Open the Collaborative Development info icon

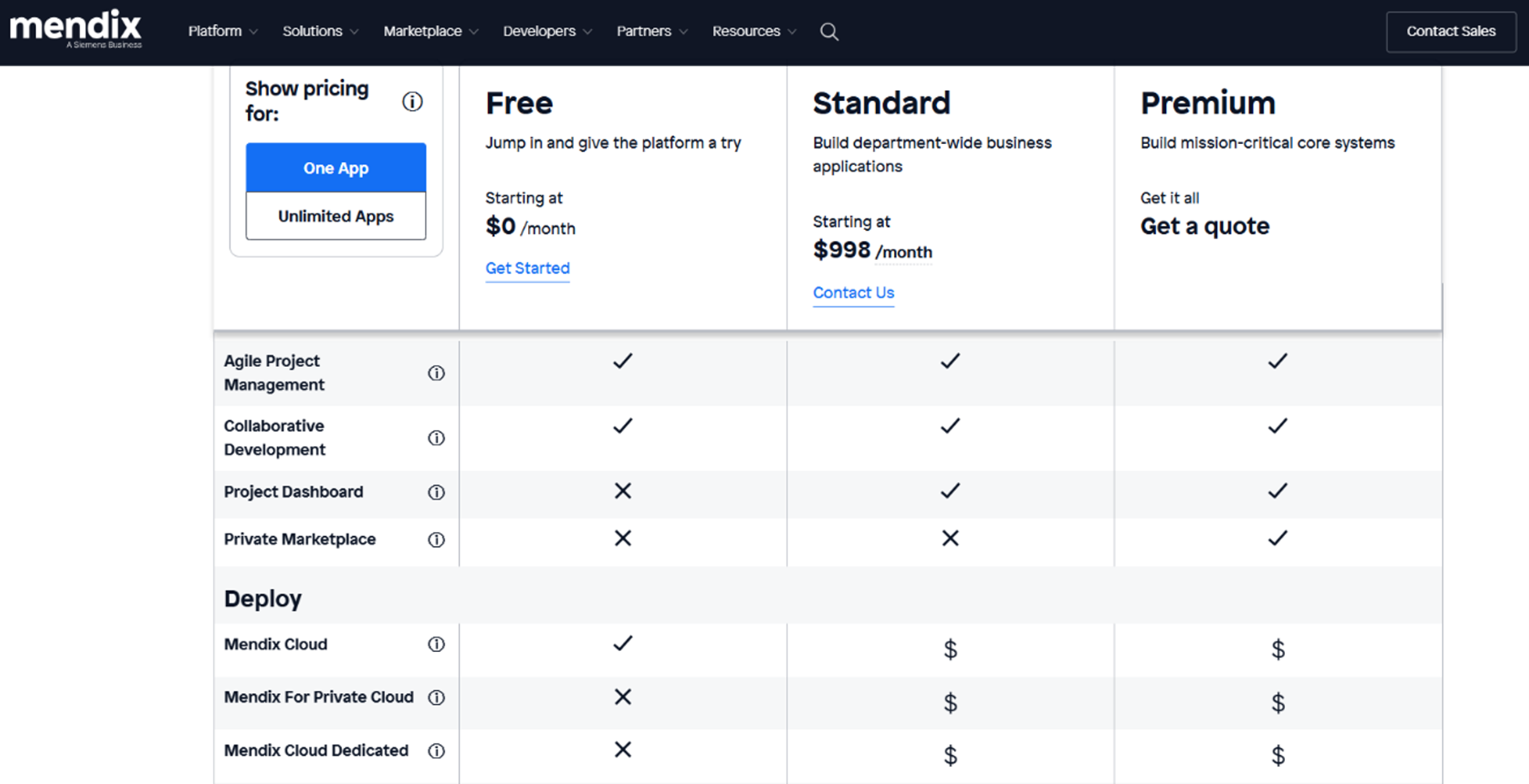coord(436,438)
